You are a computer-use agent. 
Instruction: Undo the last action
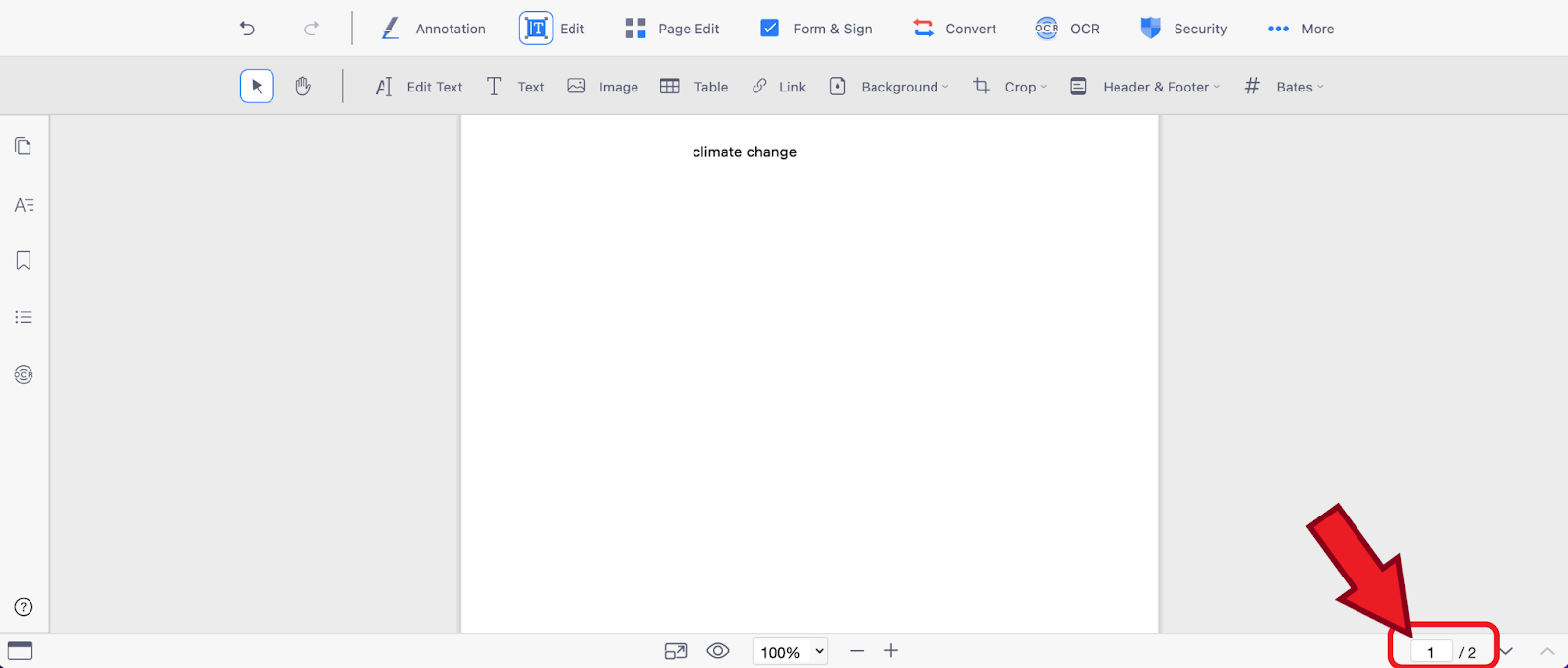point(247,29)
